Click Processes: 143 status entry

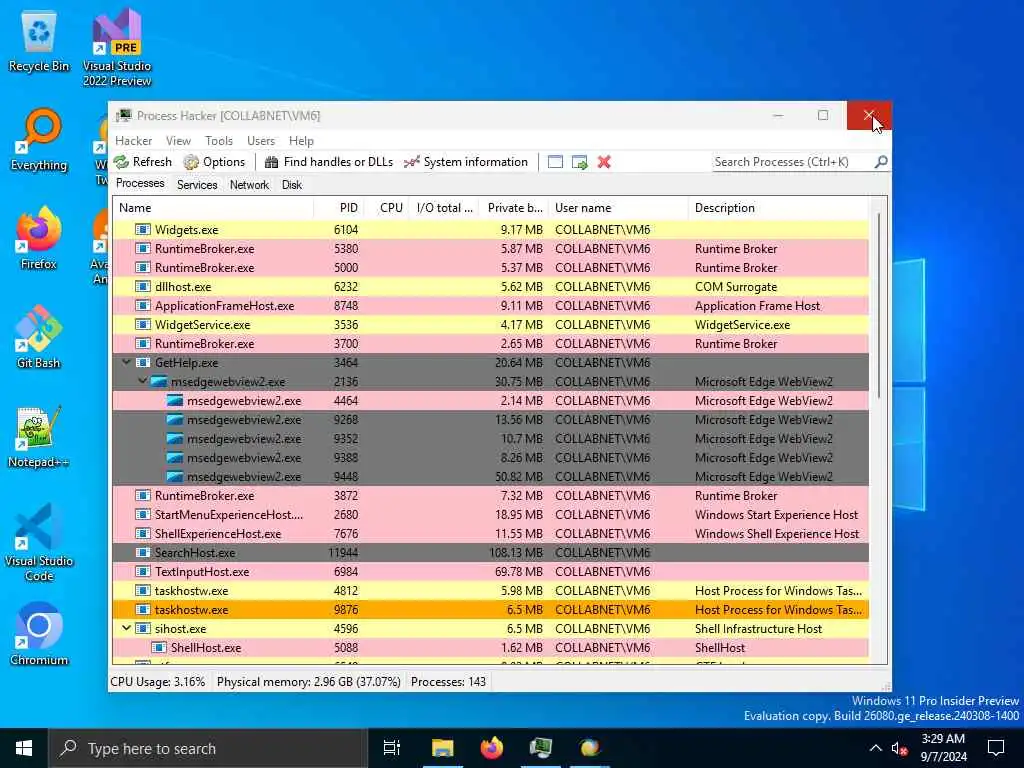click(x=448, y=682)
